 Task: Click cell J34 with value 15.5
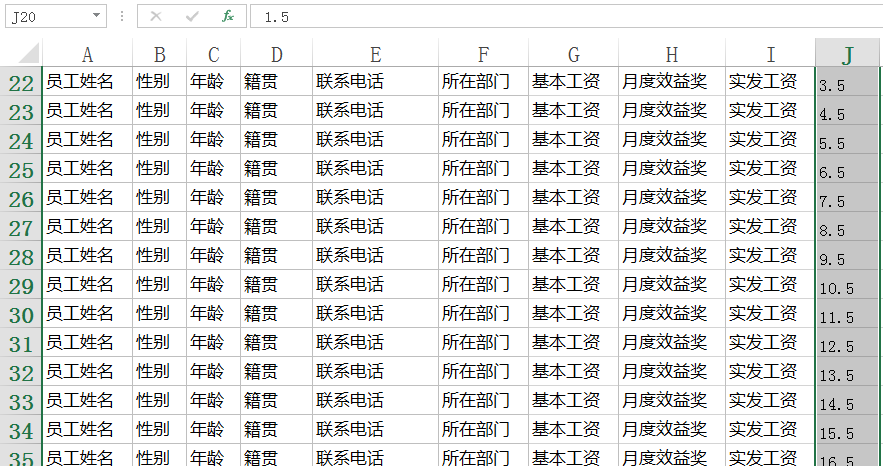(848, 431)
